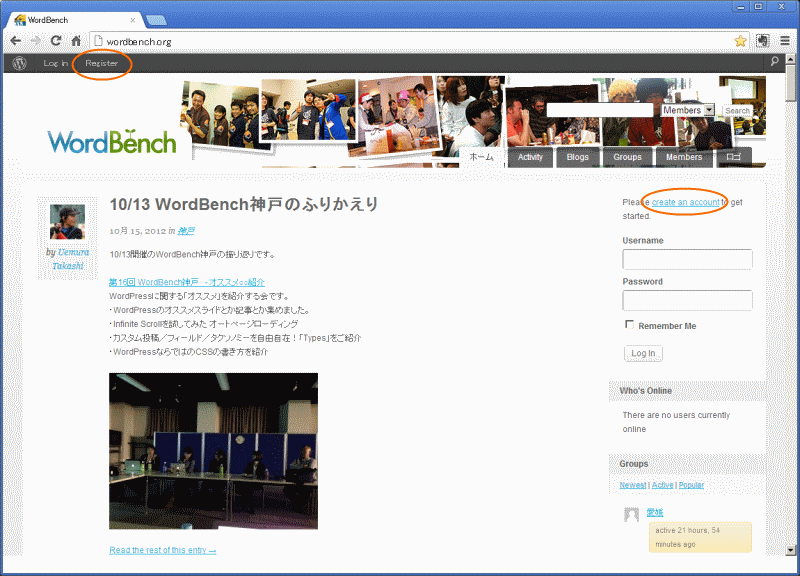The width and height of the screenshot is (800, 576).
Task: Select Popular groups filter
Action: [691, 485]
